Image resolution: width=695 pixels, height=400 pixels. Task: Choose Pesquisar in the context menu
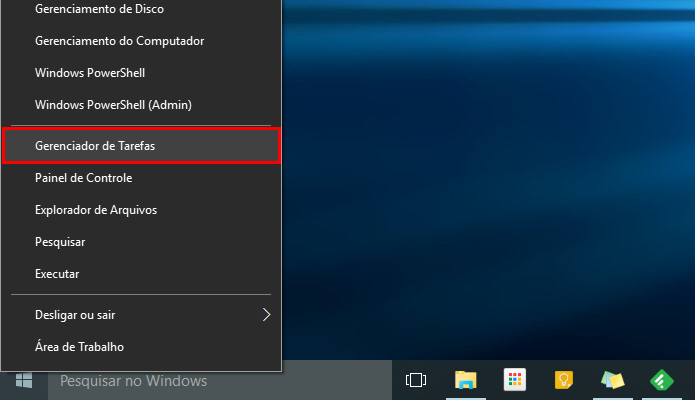click(x=141, y=242)
